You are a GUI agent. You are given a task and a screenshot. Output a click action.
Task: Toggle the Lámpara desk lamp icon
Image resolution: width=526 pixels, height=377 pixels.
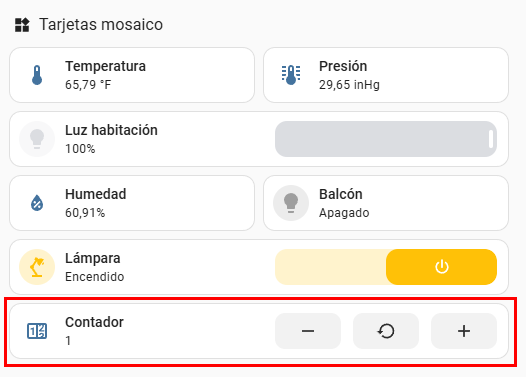(37, 267)
